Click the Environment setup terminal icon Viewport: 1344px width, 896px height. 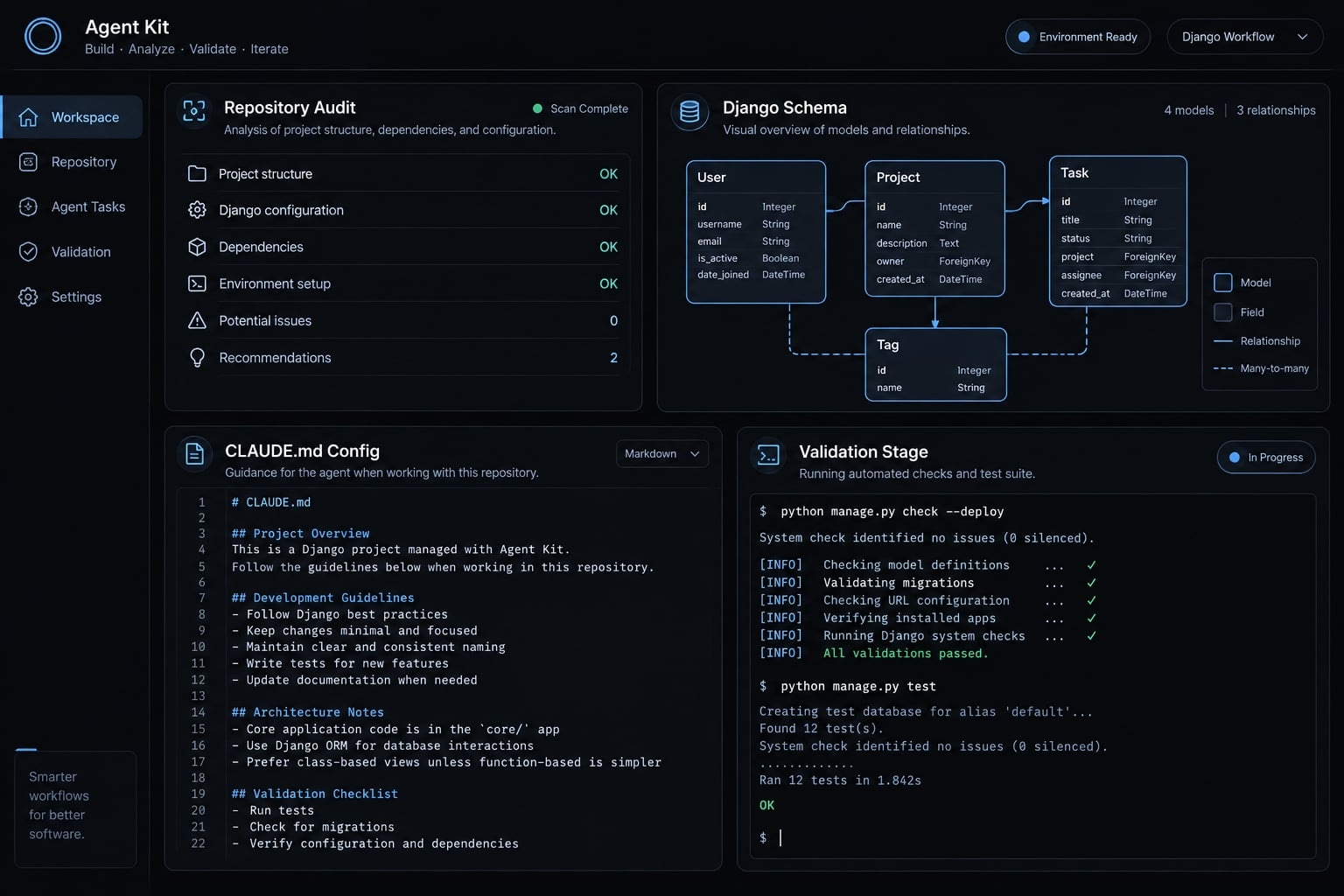(x=197, y=283)
